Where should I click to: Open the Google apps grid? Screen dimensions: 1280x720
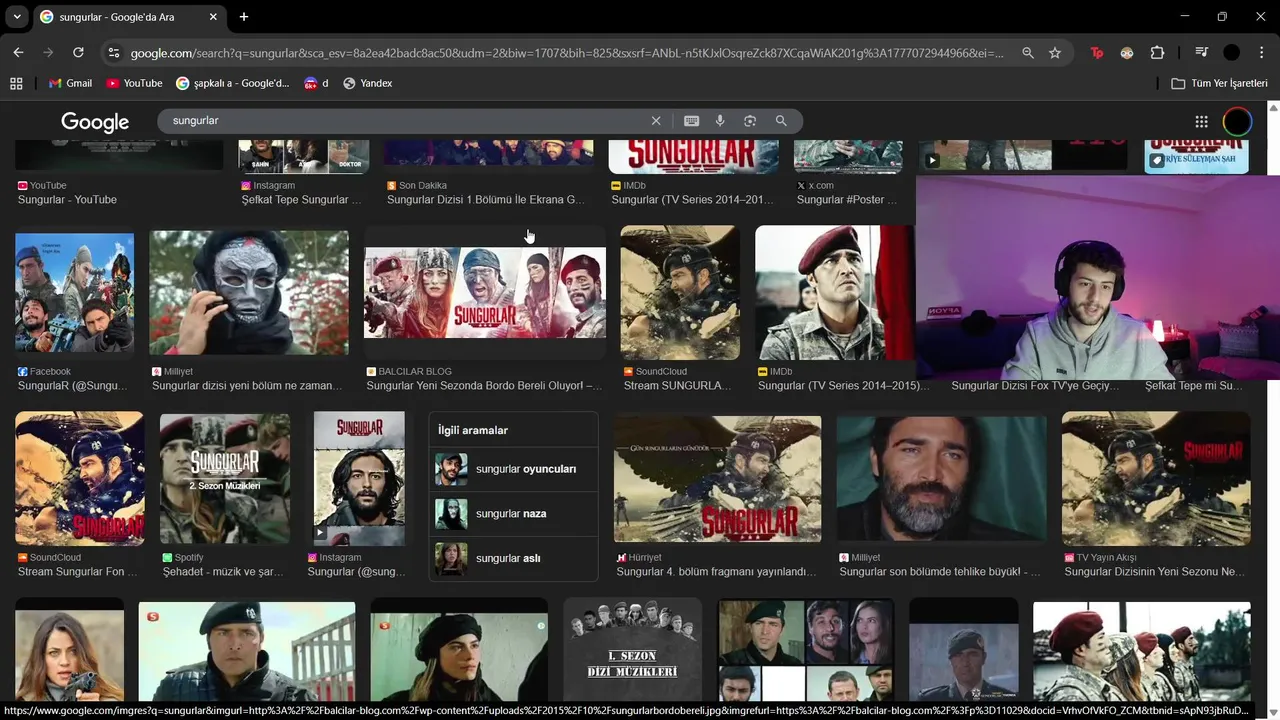[x=1201, y=122]
